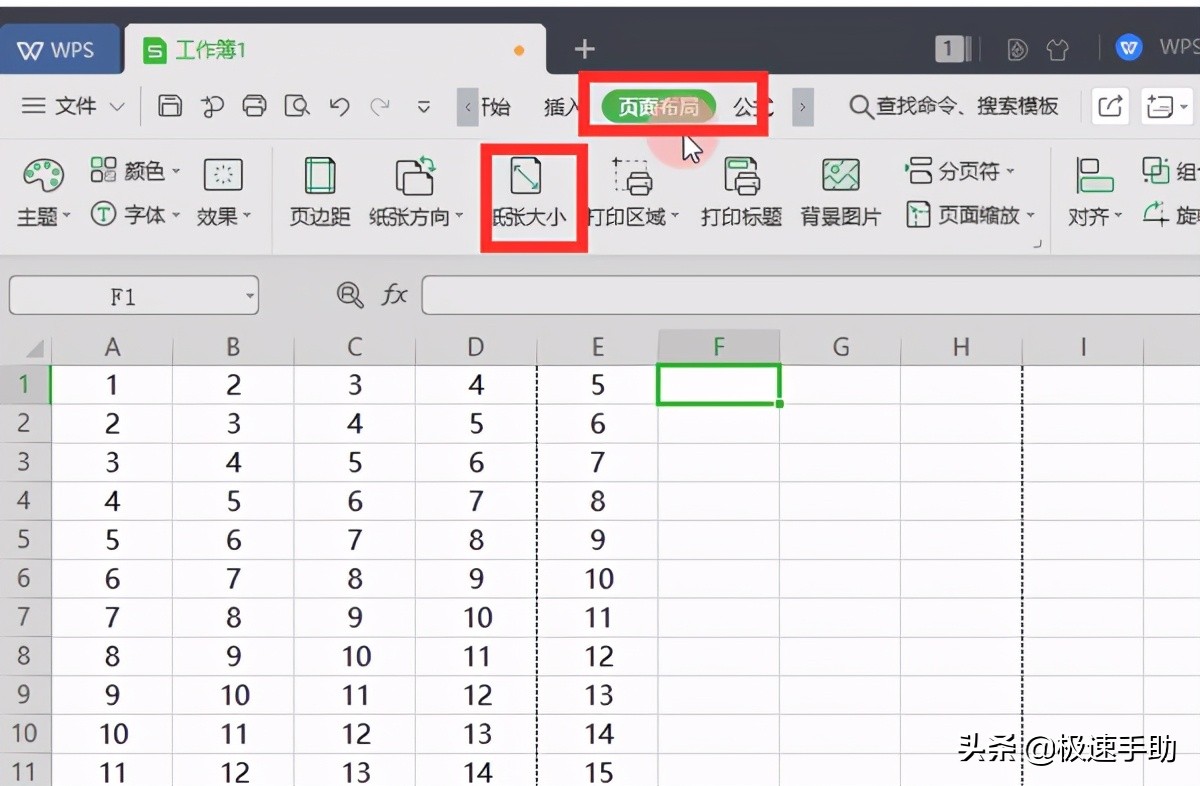Click cell B4 containing 5

coord(233,501)
